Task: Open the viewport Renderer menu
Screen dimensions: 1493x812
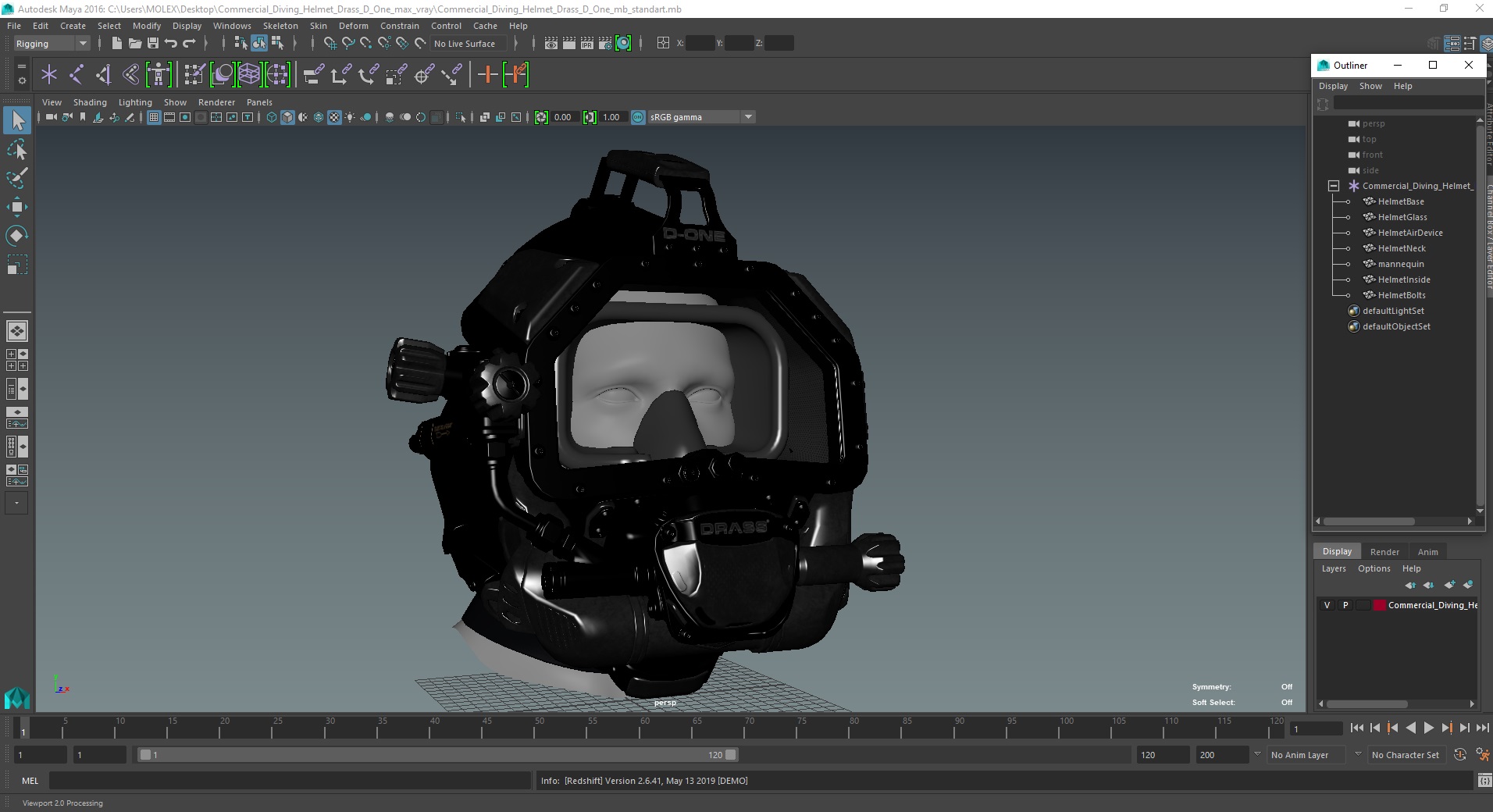Action: click(216, 102)
